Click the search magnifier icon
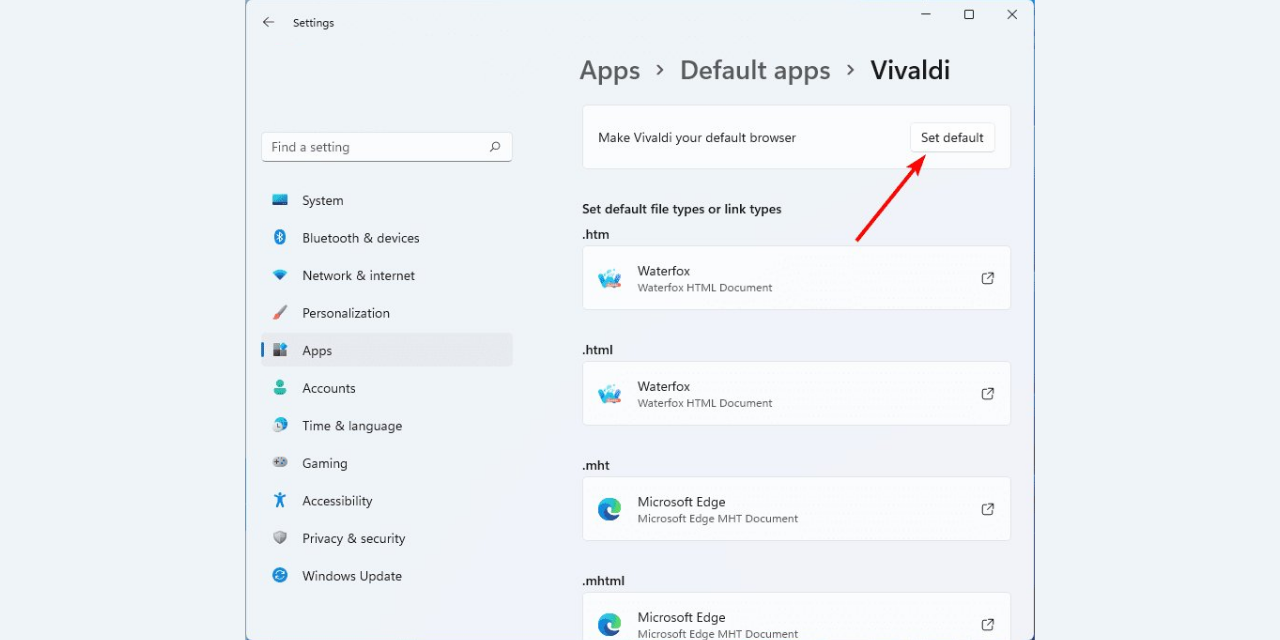 pos(494,147)
